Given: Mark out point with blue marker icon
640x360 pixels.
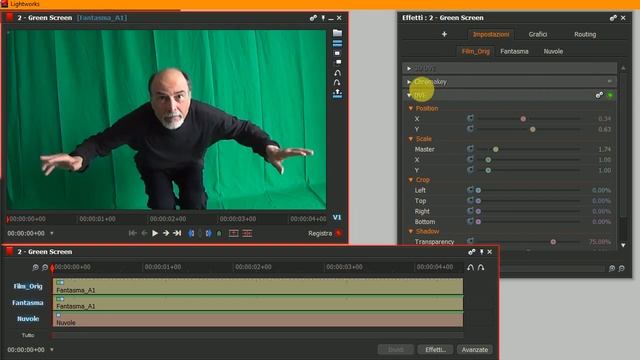Looking at the screenshot, I should pos(209,233).
